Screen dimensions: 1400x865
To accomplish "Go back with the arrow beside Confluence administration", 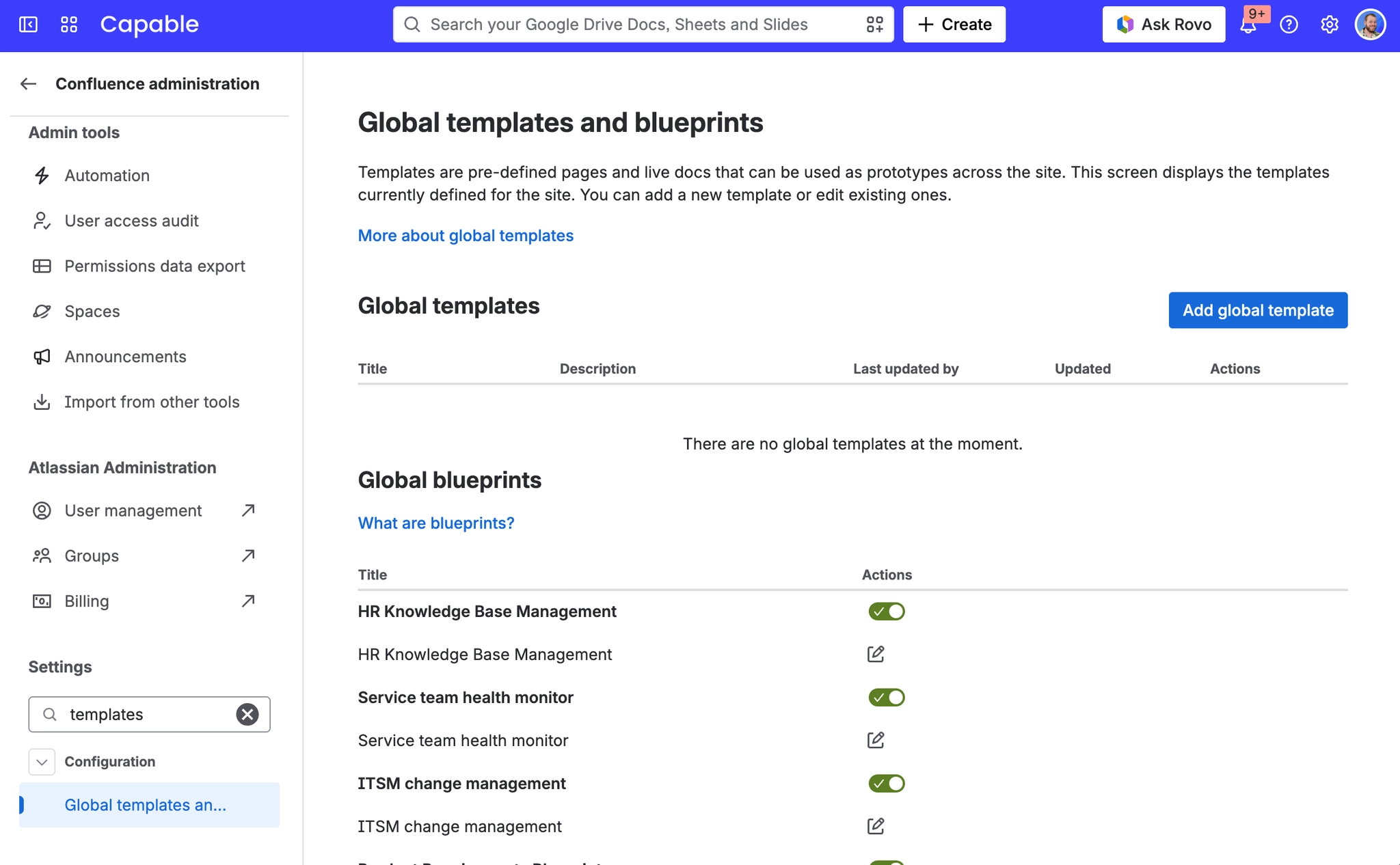I will [x=28, y=84].
